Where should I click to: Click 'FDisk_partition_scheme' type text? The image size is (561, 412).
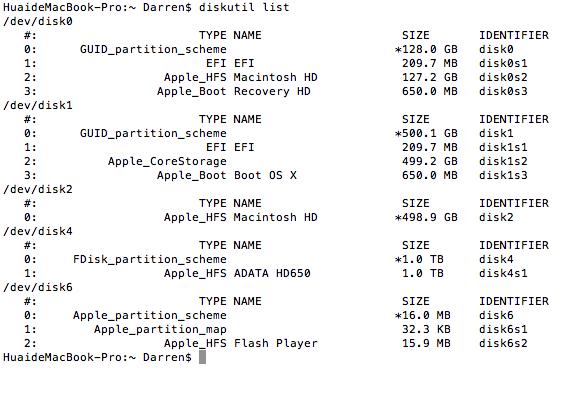(x=150, y=259)
